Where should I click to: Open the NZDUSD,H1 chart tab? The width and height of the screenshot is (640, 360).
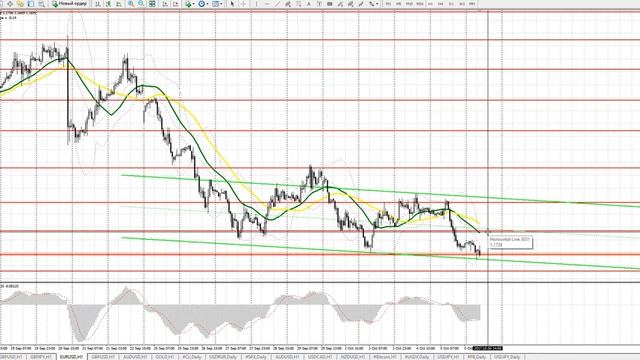click(353, 357)
